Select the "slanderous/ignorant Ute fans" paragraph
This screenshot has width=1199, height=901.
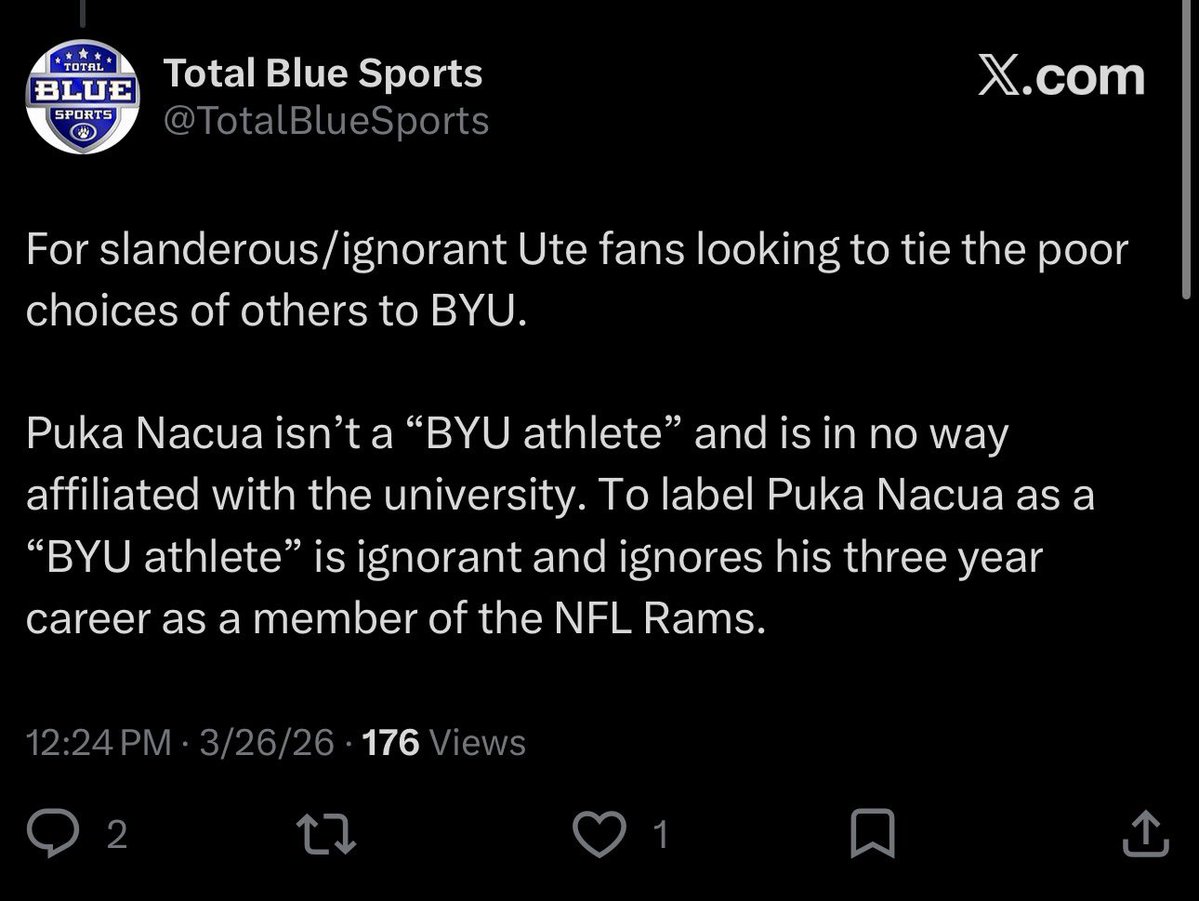[577, 280]
